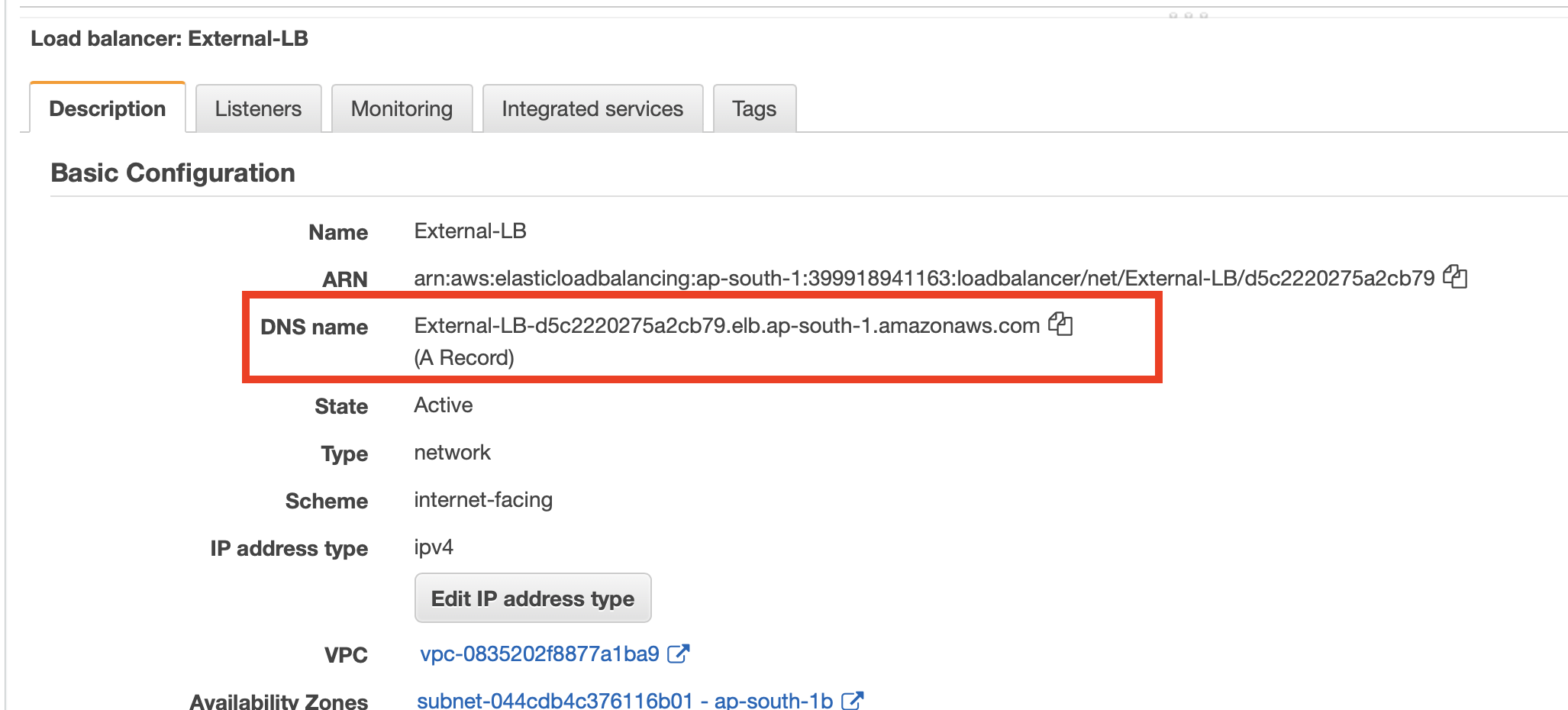Screen dimensions: 1568x710
Task: Click the External-LB name value
Action: tap(470, 231)
